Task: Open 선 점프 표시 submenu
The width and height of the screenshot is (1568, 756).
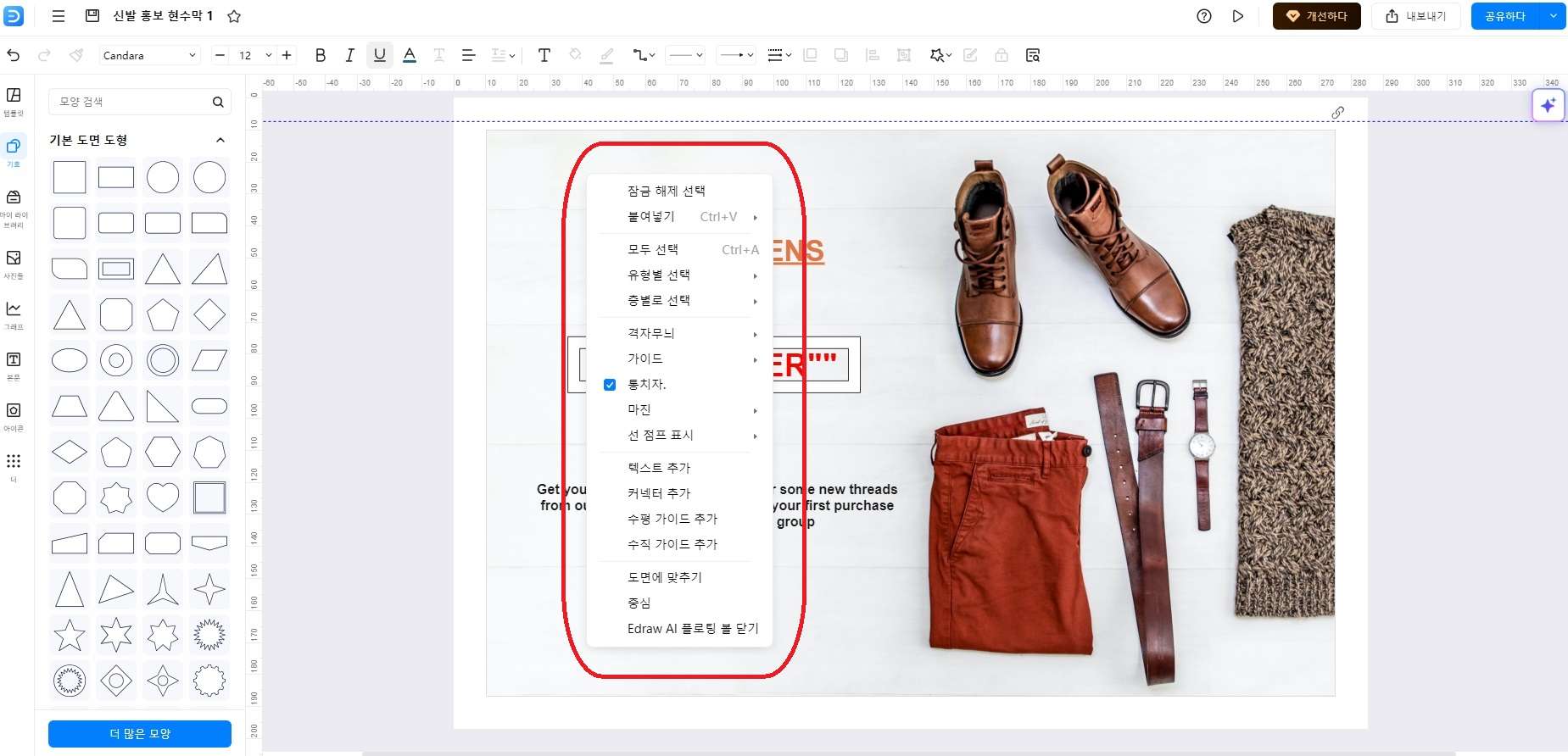Action: coord(679,436)
